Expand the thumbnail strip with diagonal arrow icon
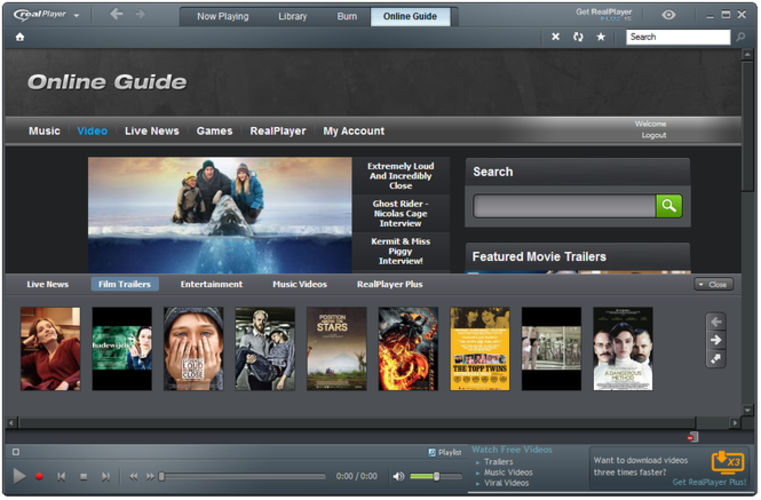761x500 pixels. 716,359
